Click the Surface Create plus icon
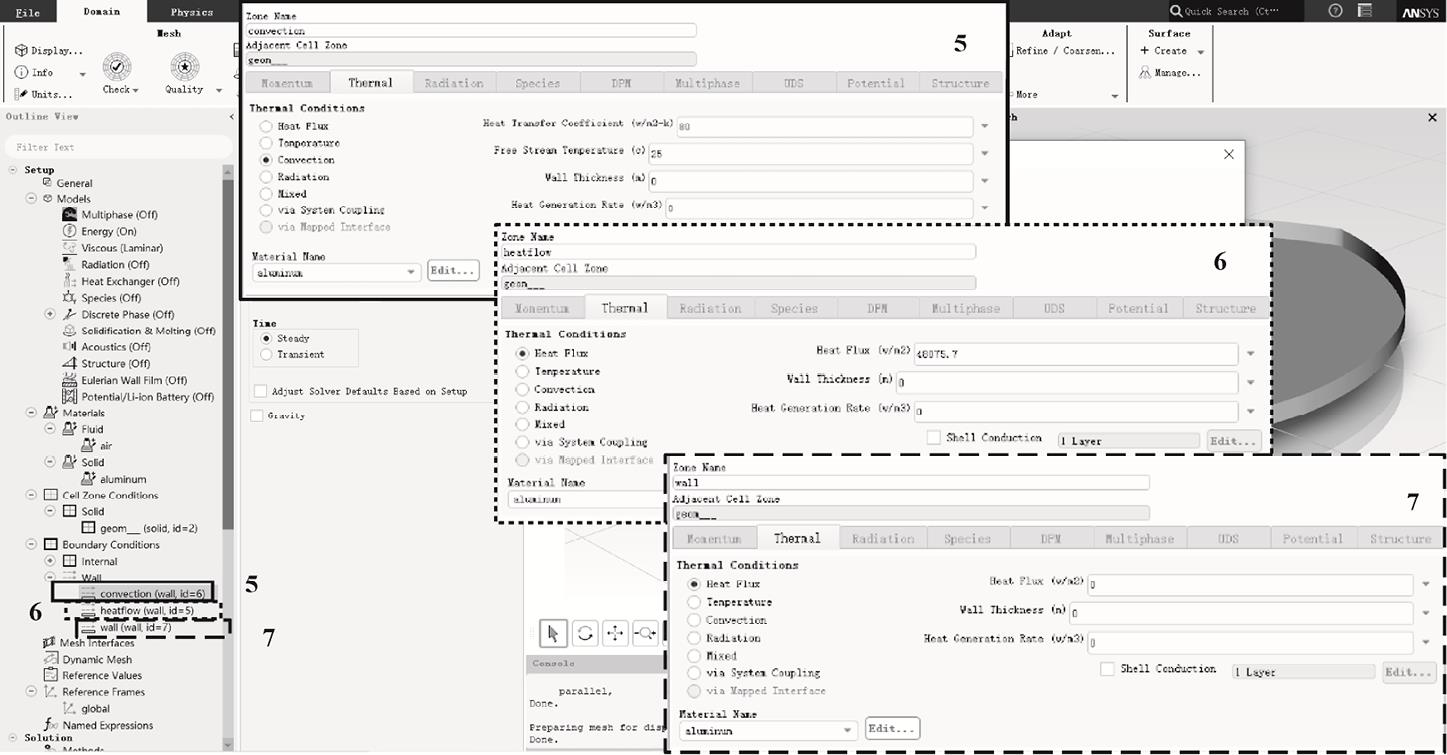This screenshot has height=755, width=1447. [1145, 51]
